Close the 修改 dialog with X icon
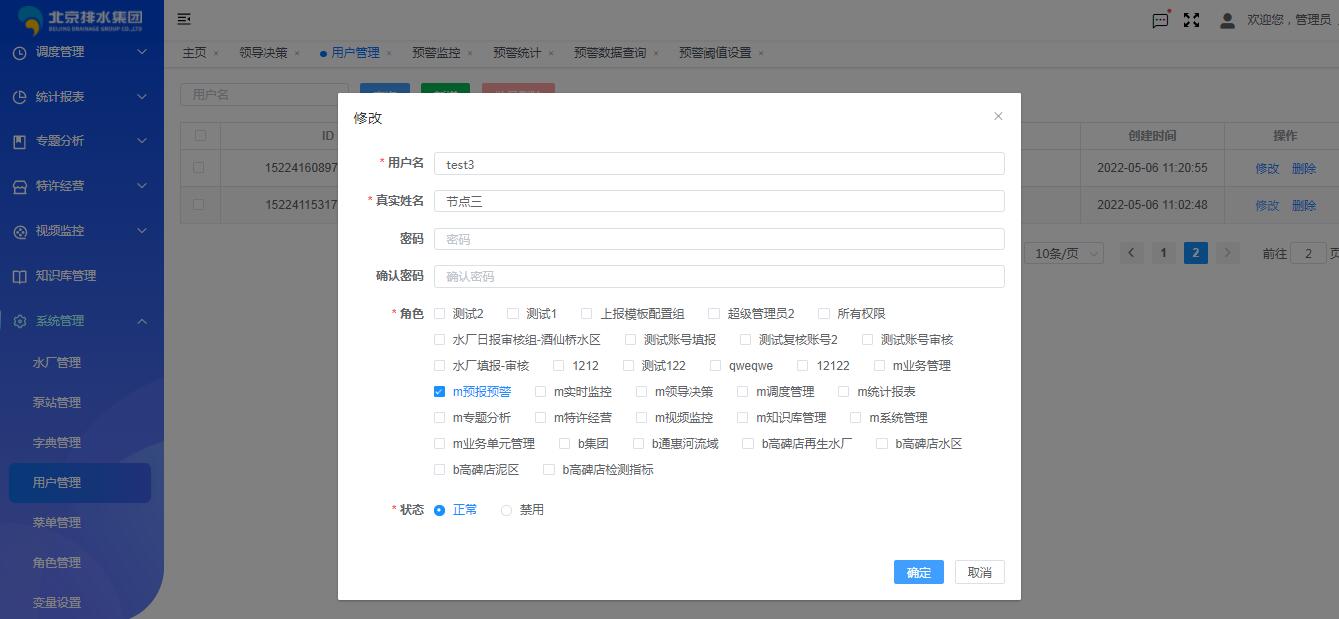Image resolution: width=1339 pixels, height=619 pixels. [x=997, y=117]
